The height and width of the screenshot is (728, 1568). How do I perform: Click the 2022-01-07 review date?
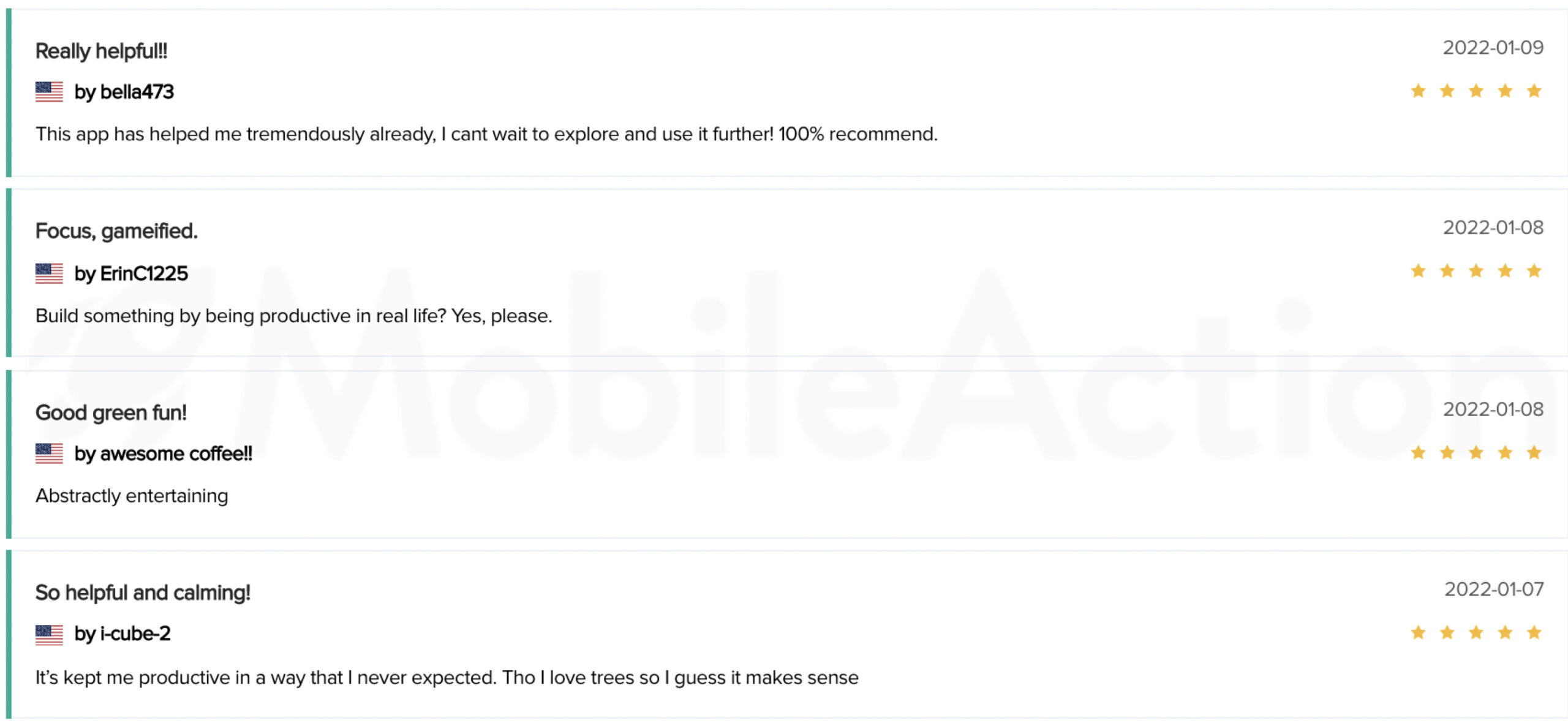click(x=1494, y=590)
